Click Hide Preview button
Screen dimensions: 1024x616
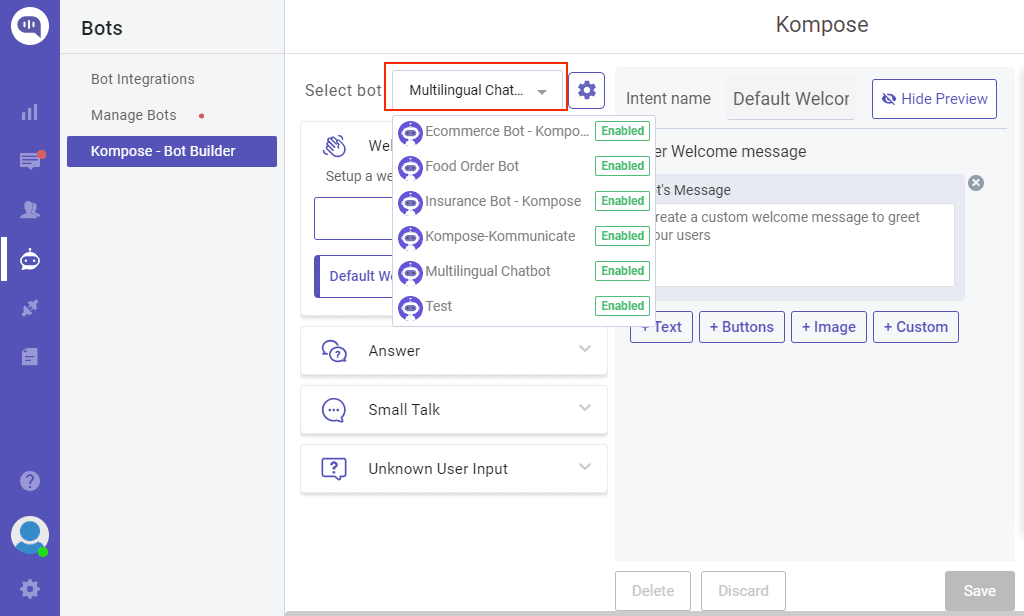click(x=934, y=99)
